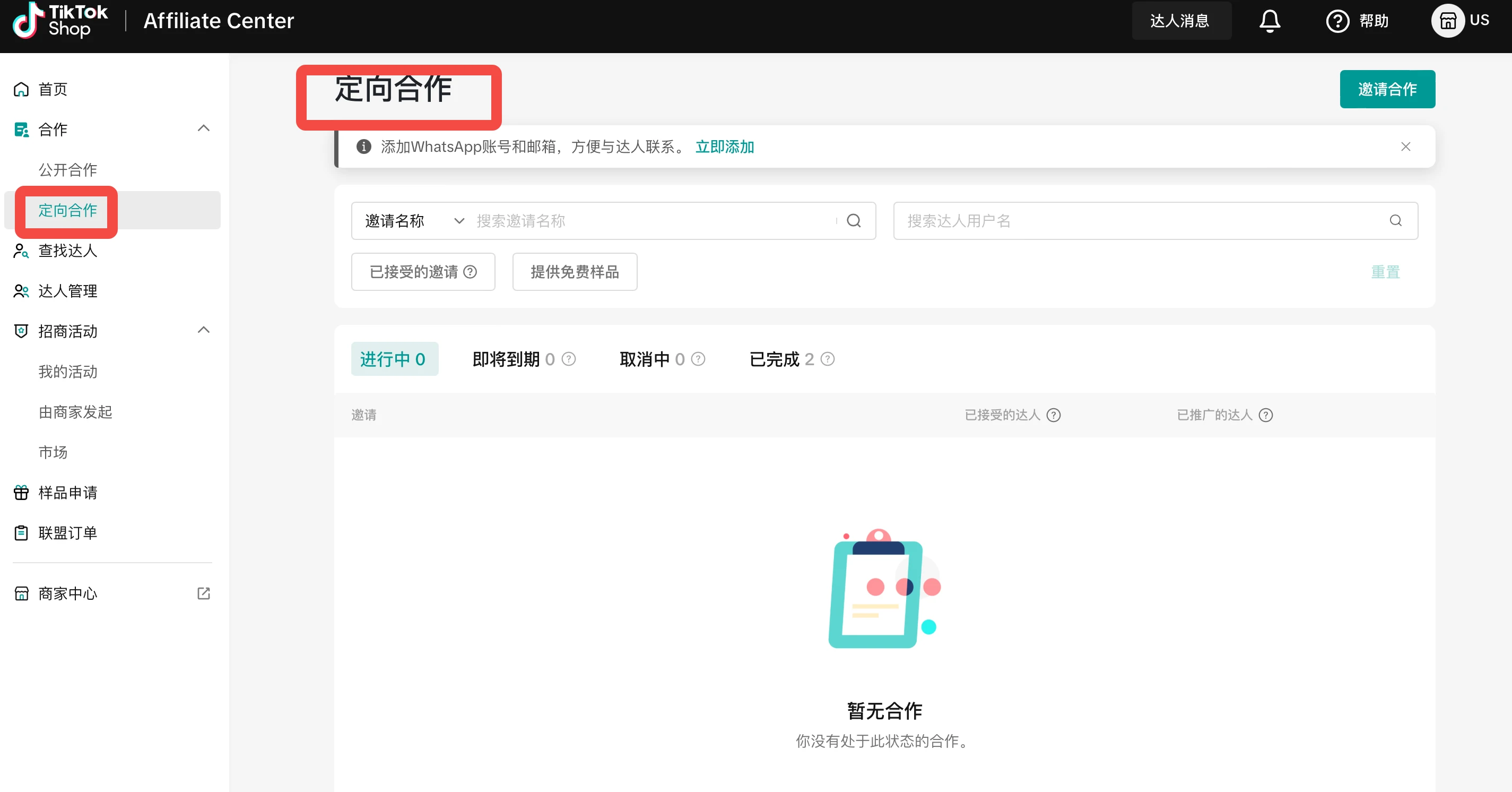The image size is (1512, 792).
Task: Select the 首页 home icon in sidebar
Action: [21, 89]
